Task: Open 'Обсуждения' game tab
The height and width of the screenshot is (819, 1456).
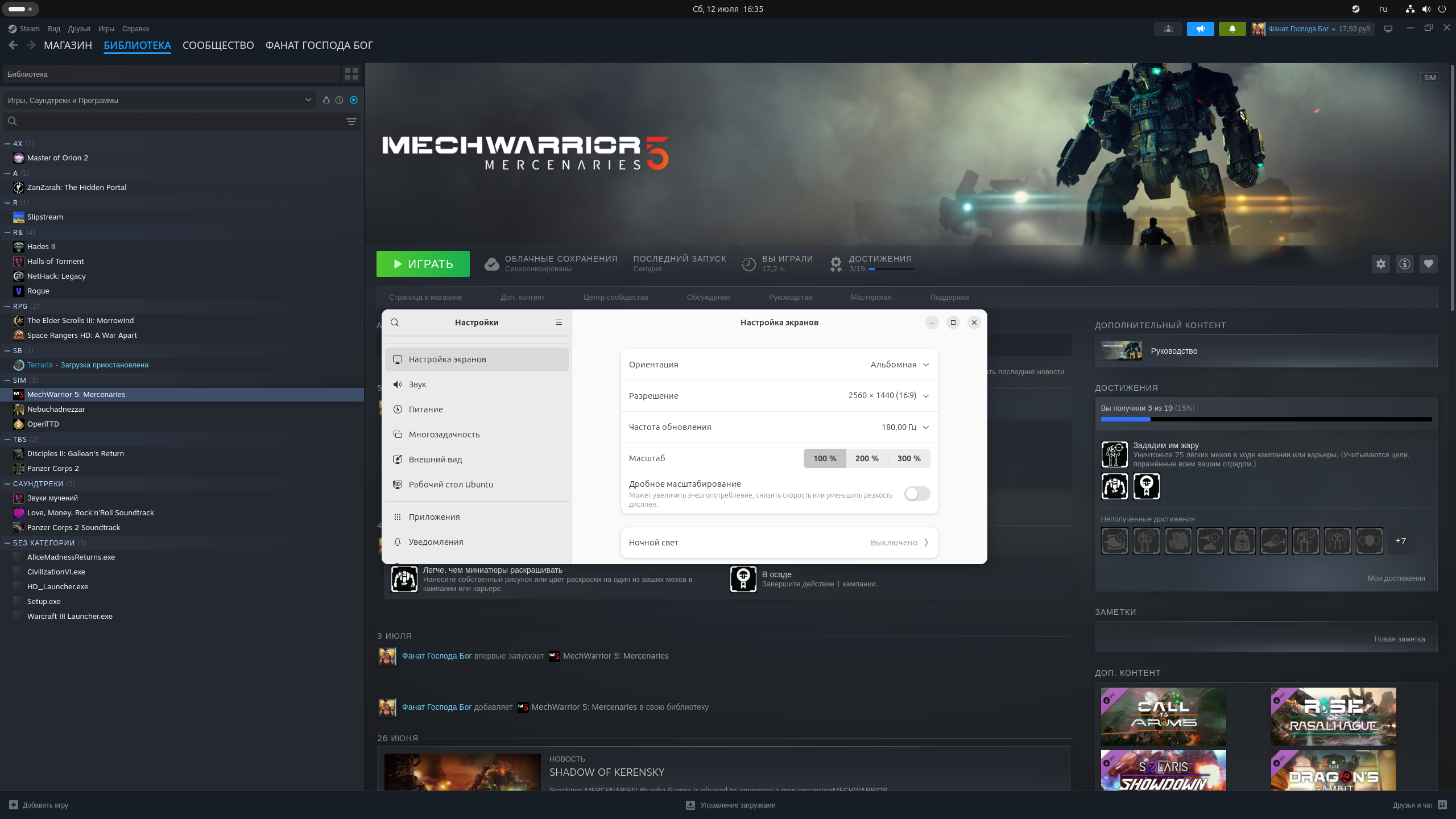Action: pos(708,297)
